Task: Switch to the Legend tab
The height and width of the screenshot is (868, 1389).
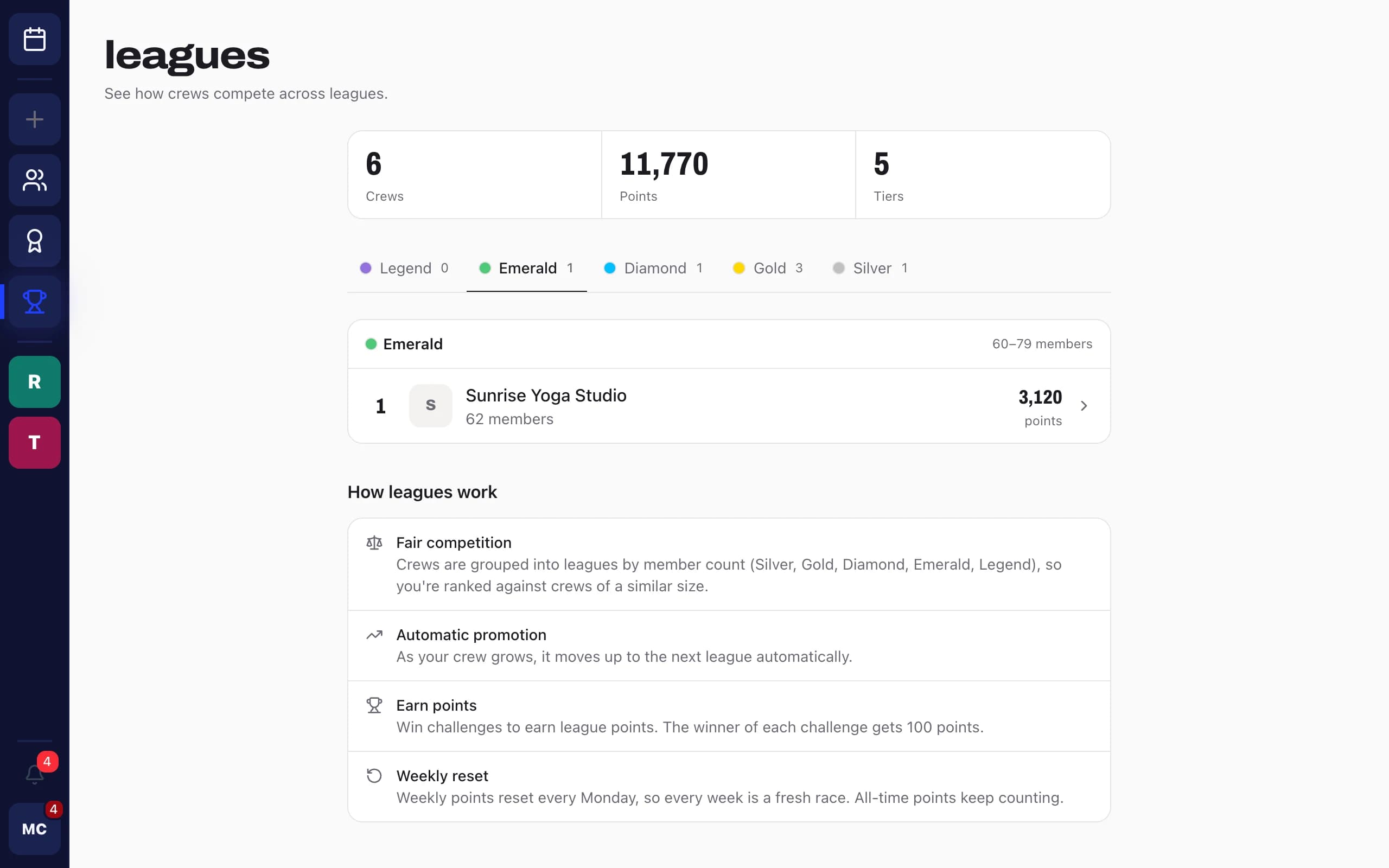Action: click(x=404, y=268)
